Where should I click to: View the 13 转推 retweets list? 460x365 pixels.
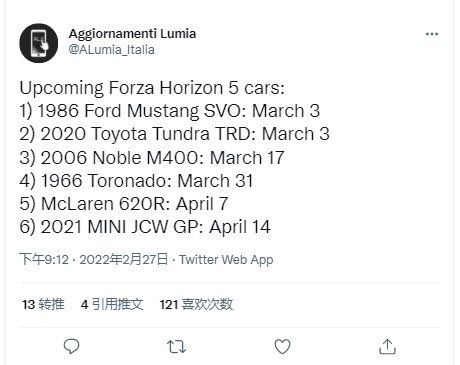click(43, 304)
